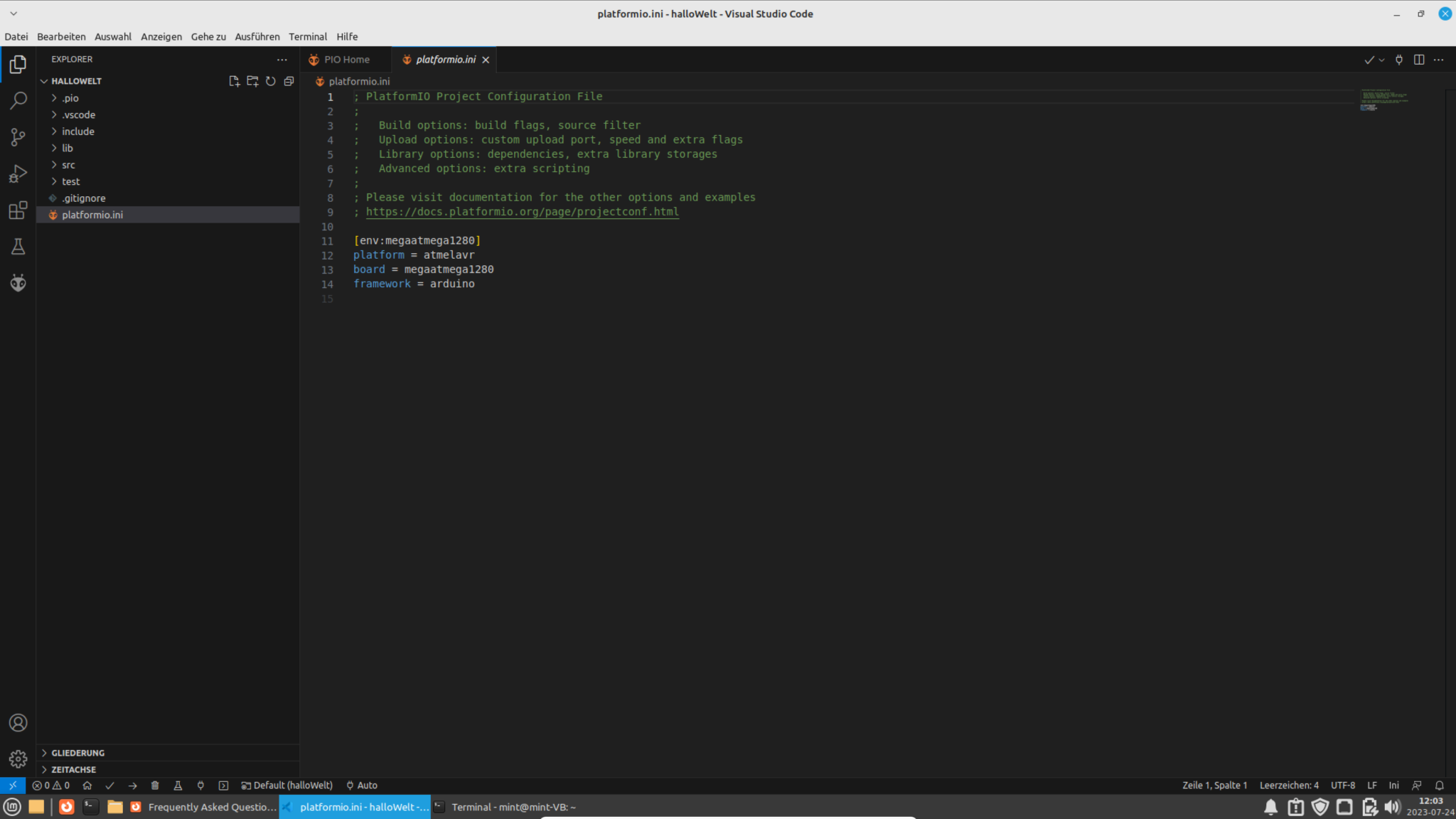This screenshot has height=819, width=1456.
Task: Collapse the Gliederung section
Action: [x=77, y=752]
